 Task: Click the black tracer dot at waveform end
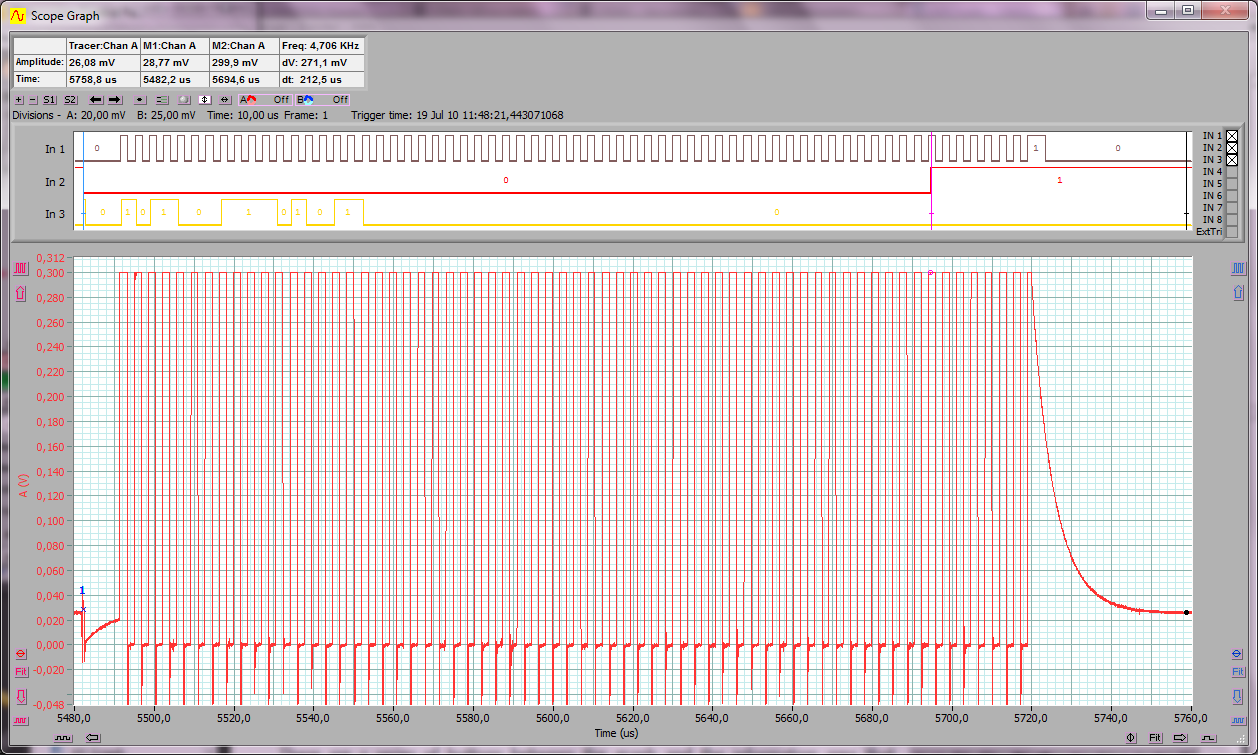coord(1187,612)
